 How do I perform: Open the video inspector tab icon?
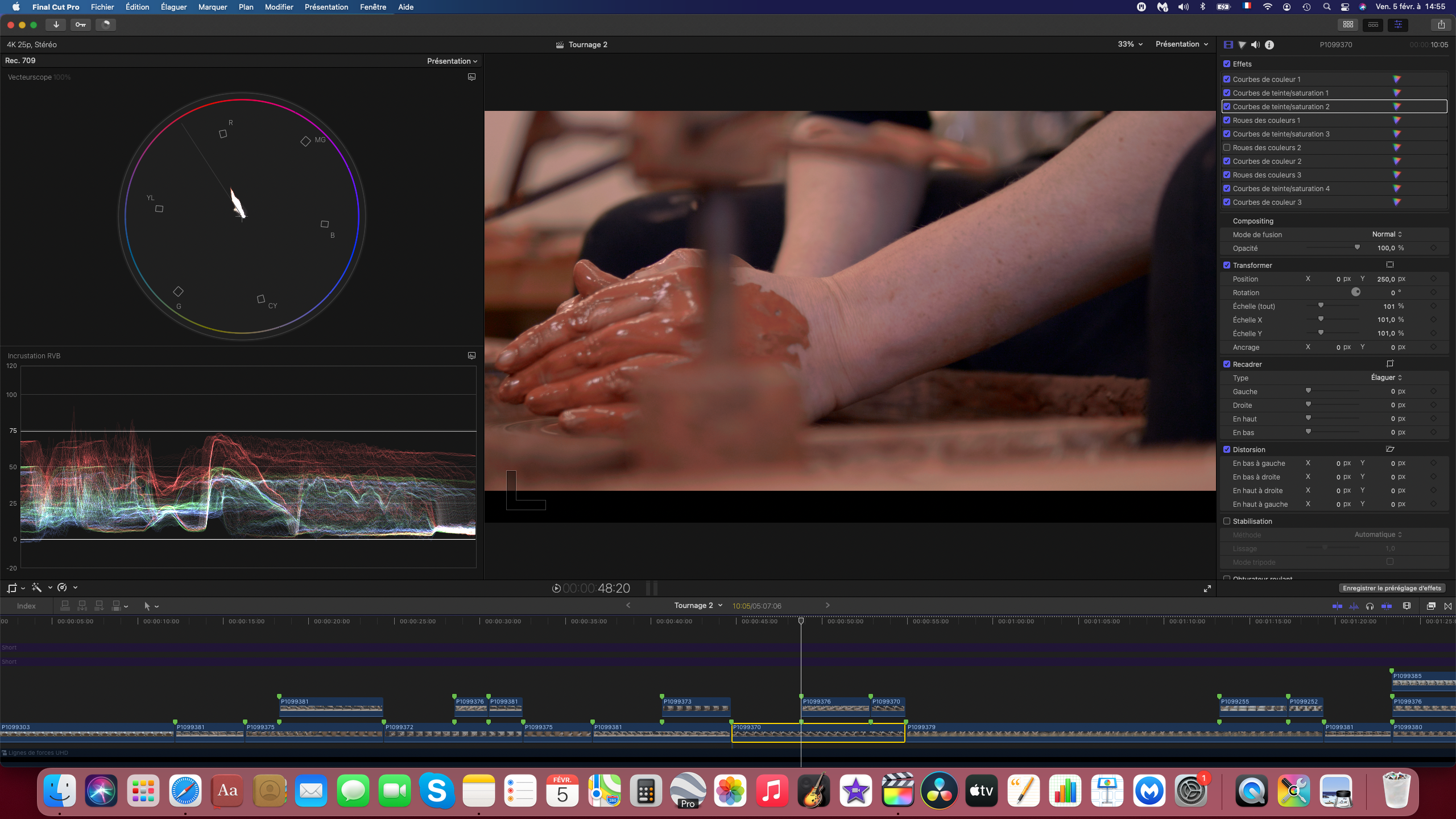[1228, 44]
